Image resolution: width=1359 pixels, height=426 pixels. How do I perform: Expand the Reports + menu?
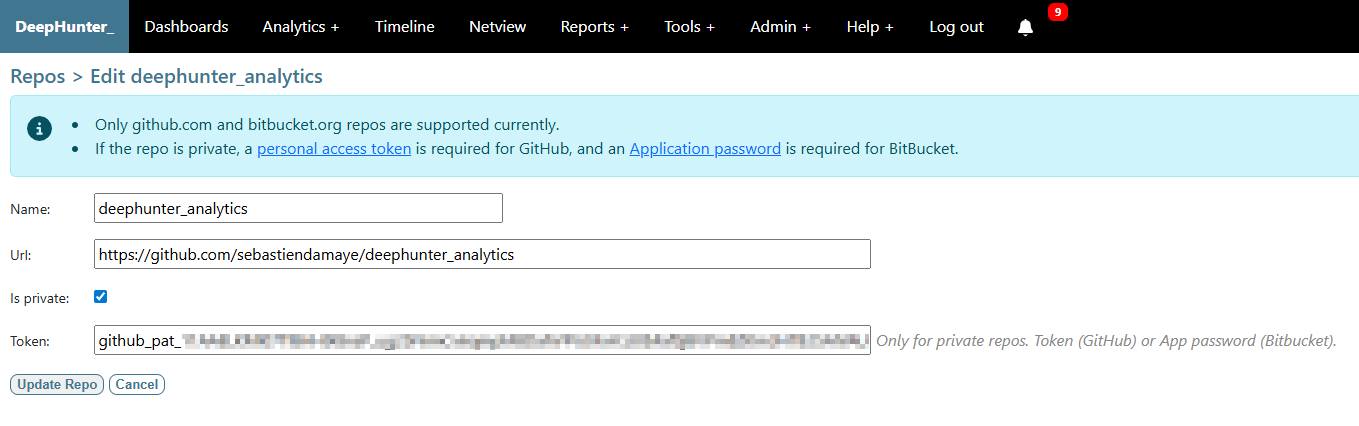click(x=595, y=27)
